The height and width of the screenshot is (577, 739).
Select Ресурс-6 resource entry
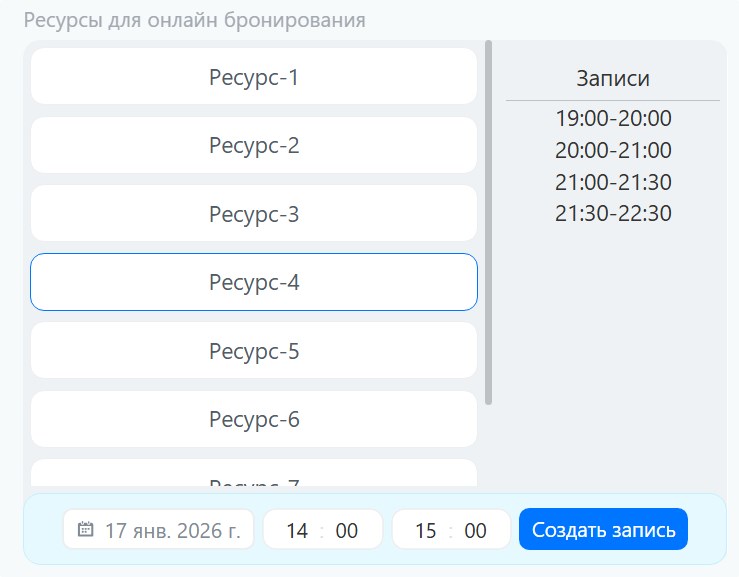coord(254,419)
